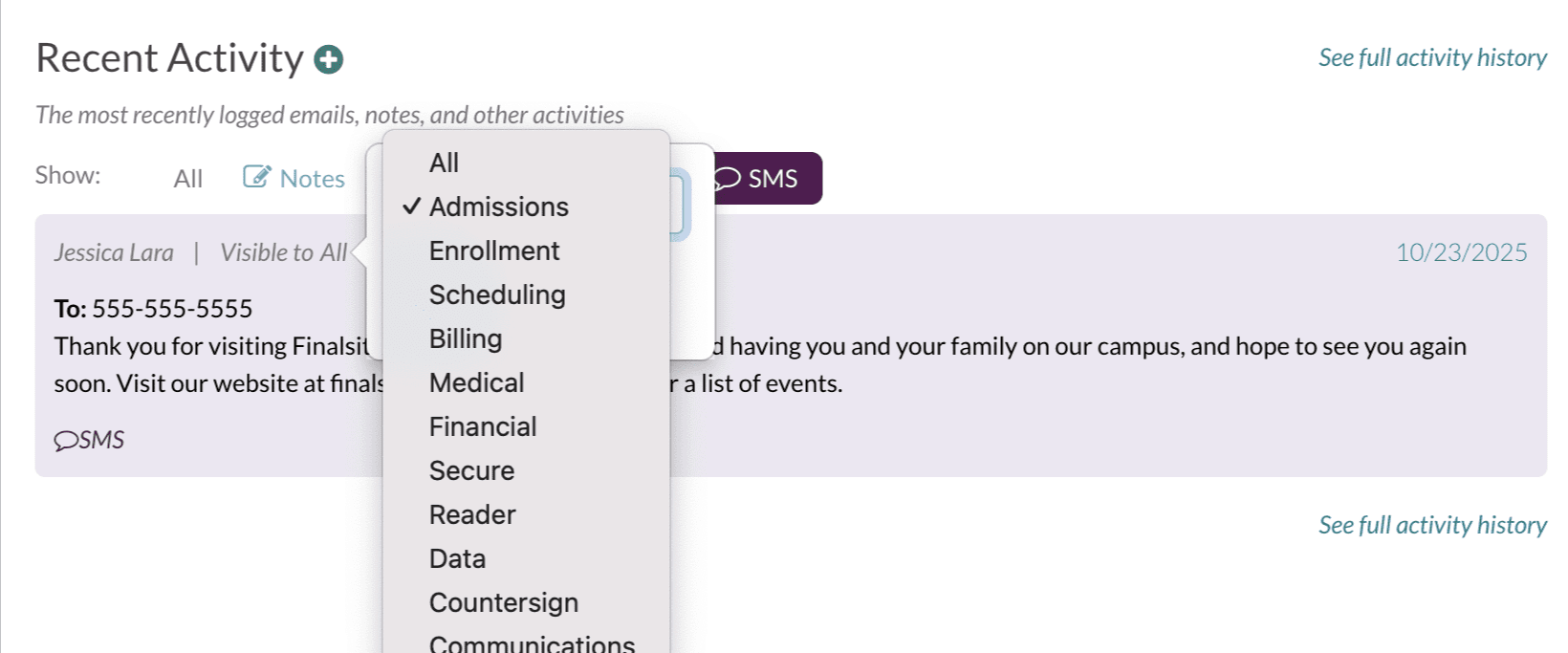Choose the Secure category option

point(471,470)
